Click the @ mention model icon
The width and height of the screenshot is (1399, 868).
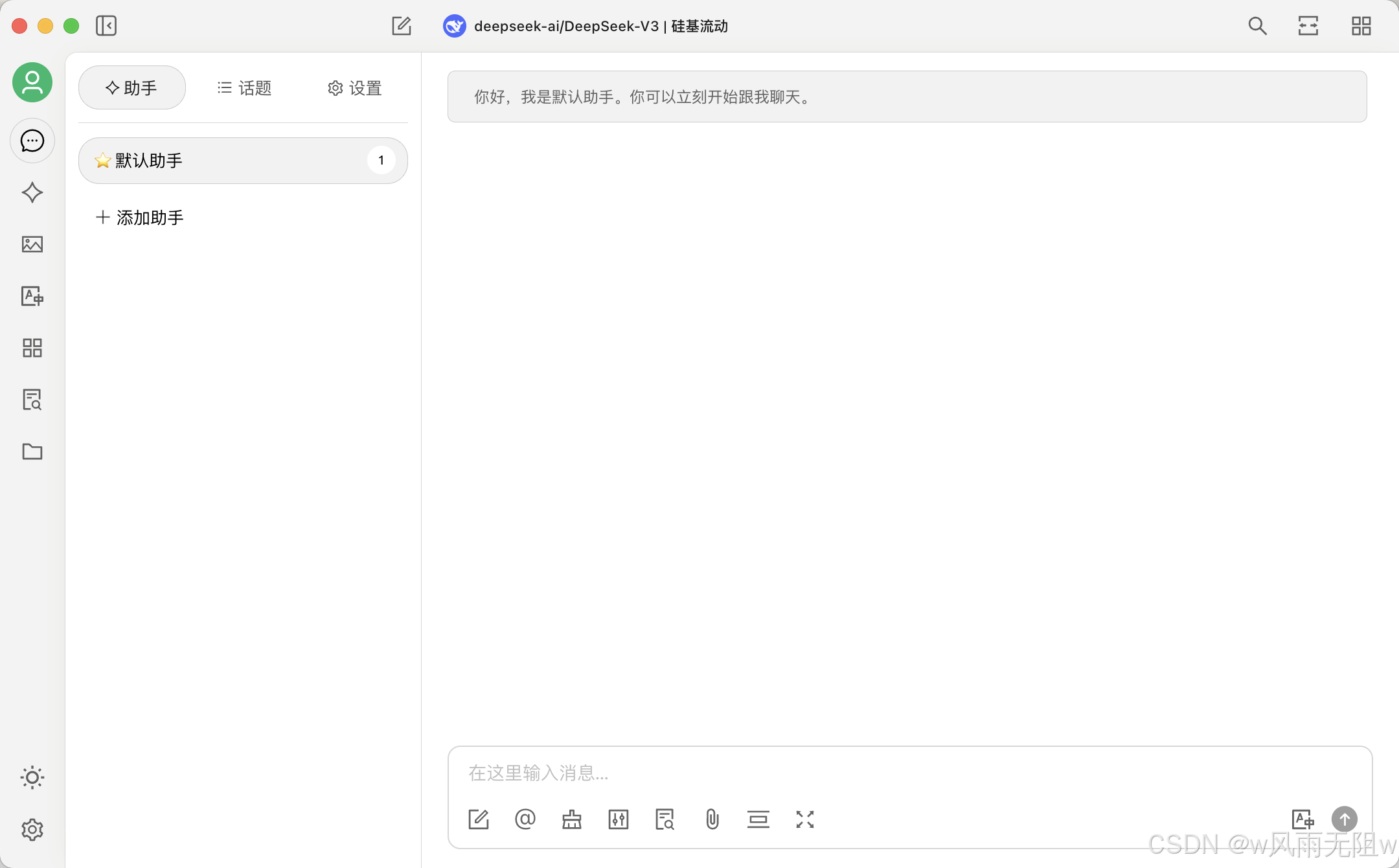tap(525, 819)
